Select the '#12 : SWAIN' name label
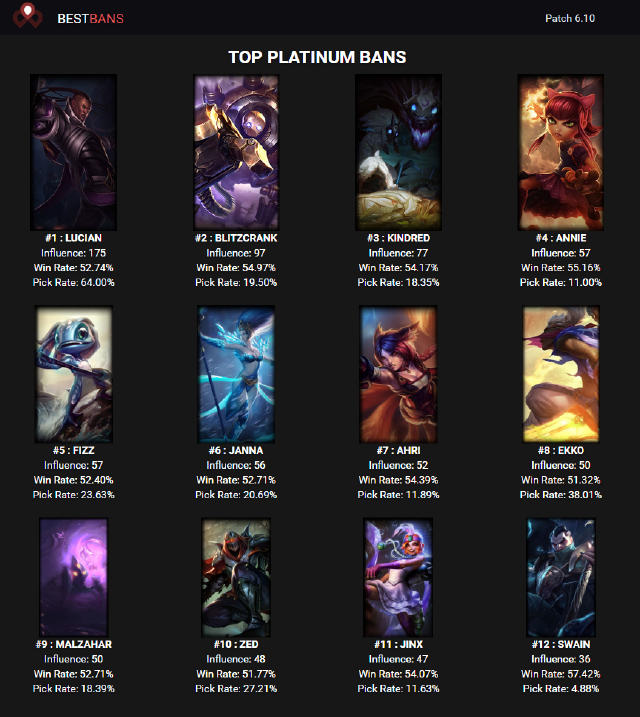Screen dimensions: 640x717 pyautogui.click(x=560, y=644)
